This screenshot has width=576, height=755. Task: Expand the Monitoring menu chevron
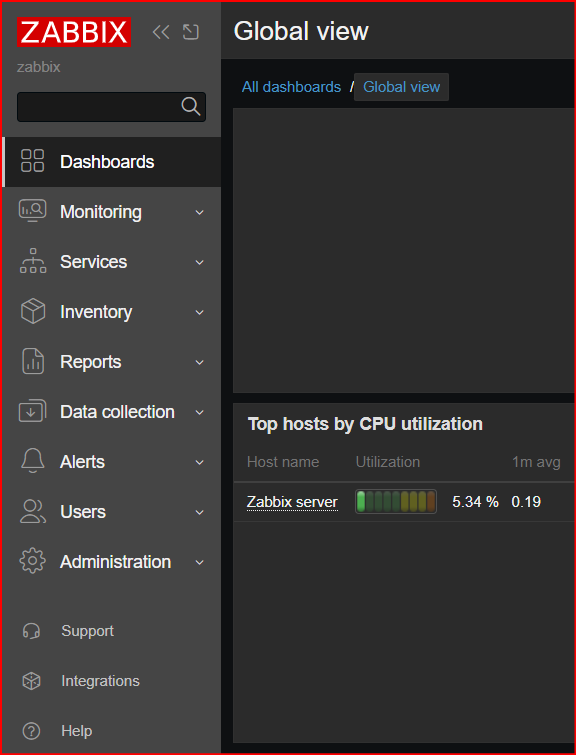(199, 212)
